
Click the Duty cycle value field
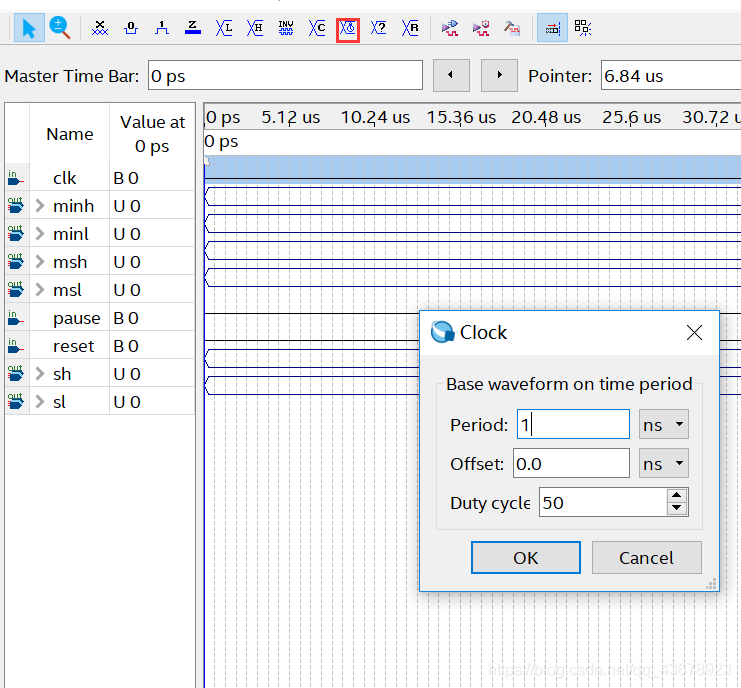point(603,502)
